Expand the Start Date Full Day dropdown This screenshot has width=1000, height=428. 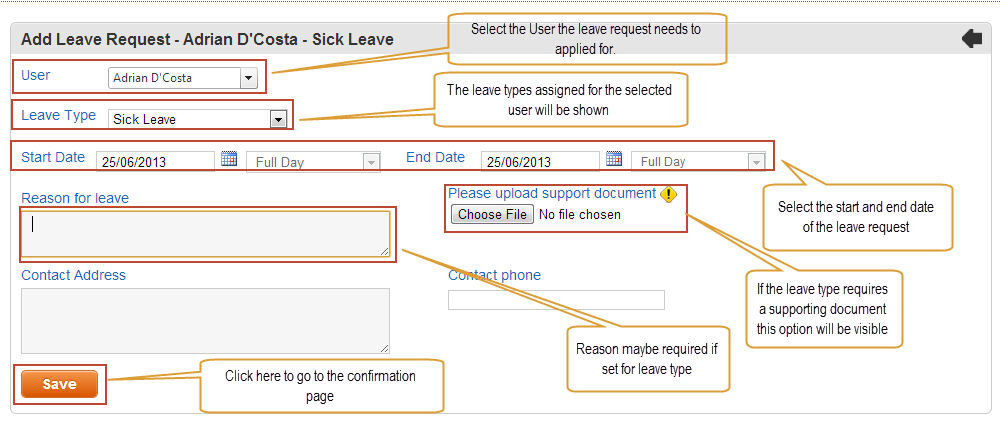[313, 162]
